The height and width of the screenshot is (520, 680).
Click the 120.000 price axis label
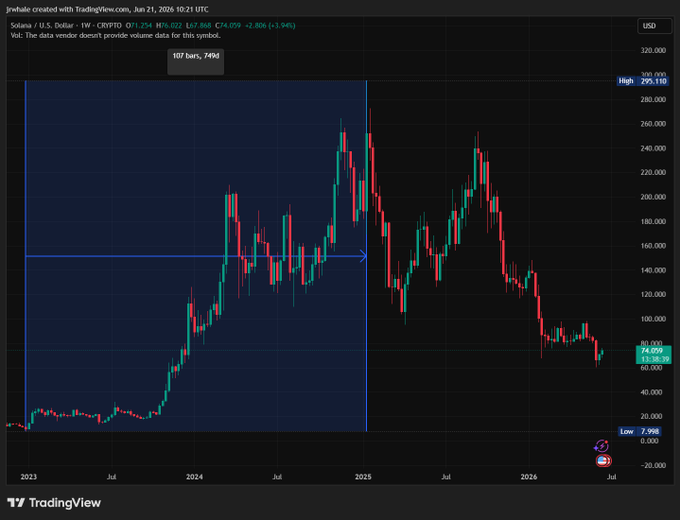point(653,294)
